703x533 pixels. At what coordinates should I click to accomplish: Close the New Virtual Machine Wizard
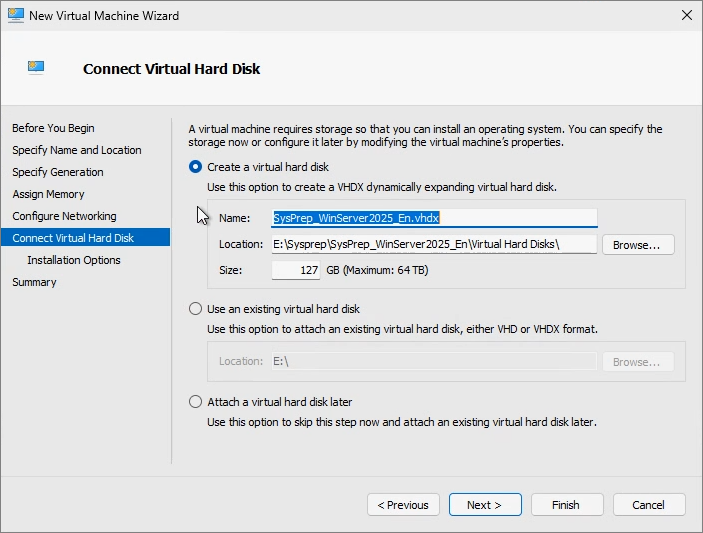pos(686,15)
